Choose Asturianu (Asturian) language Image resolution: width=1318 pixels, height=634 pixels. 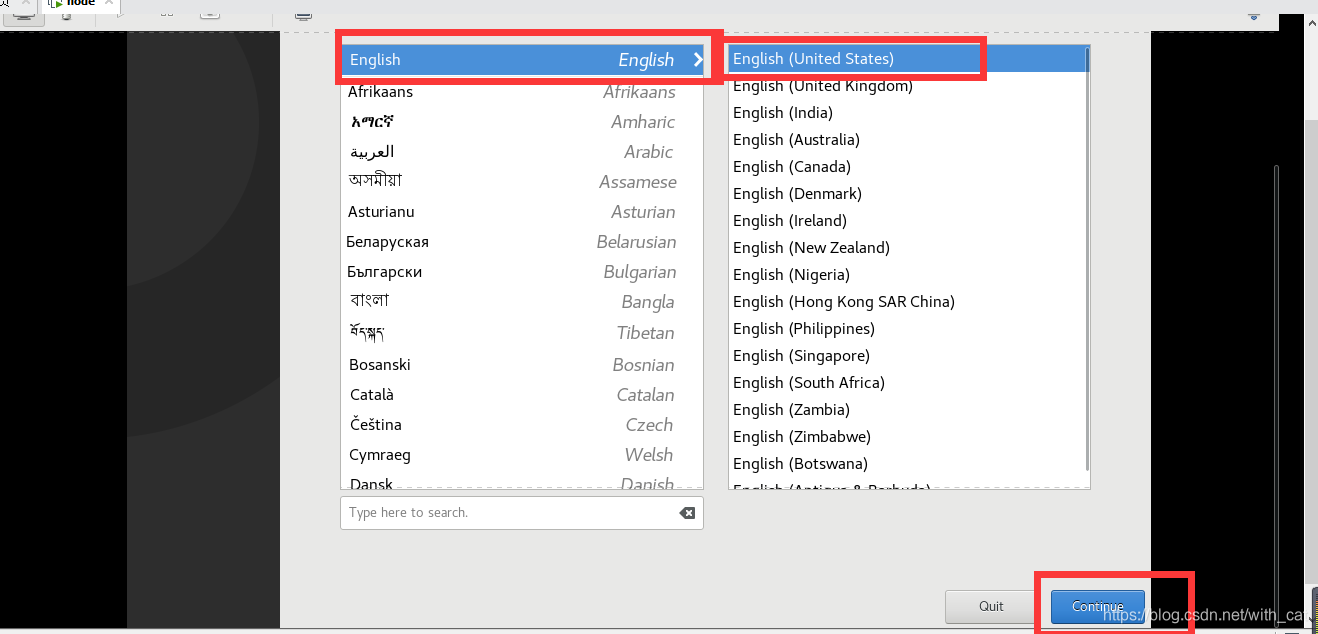pyautogui.click(x=522, y=212)
